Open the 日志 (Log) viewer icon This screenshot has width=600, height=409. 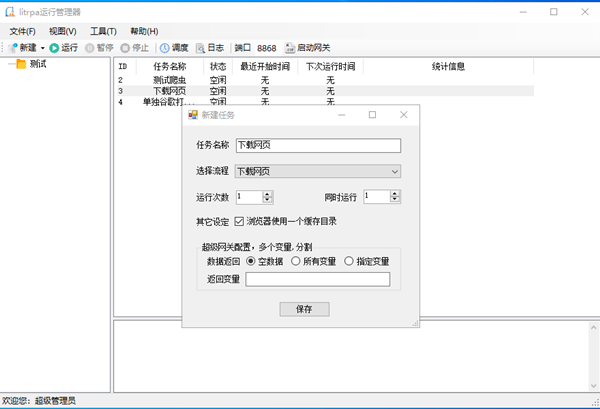pyautogui.click(x=200, y=47)
